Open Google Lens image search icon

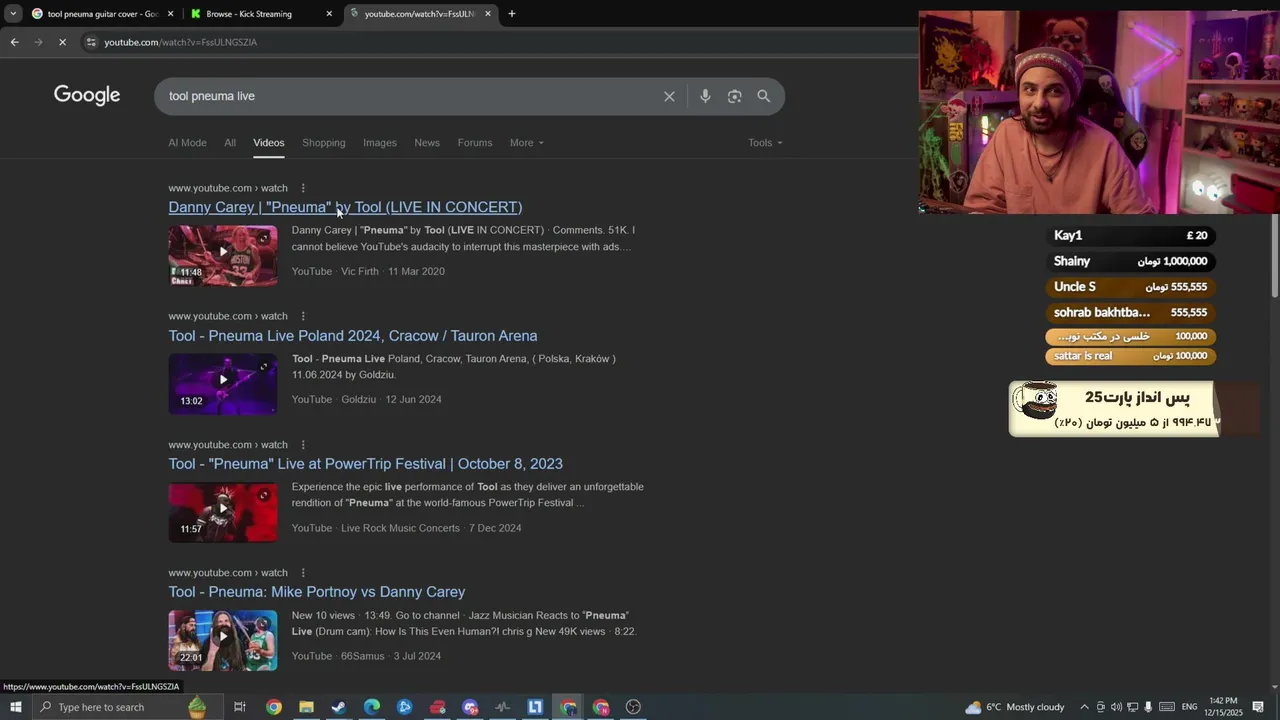tap(734, 96)
